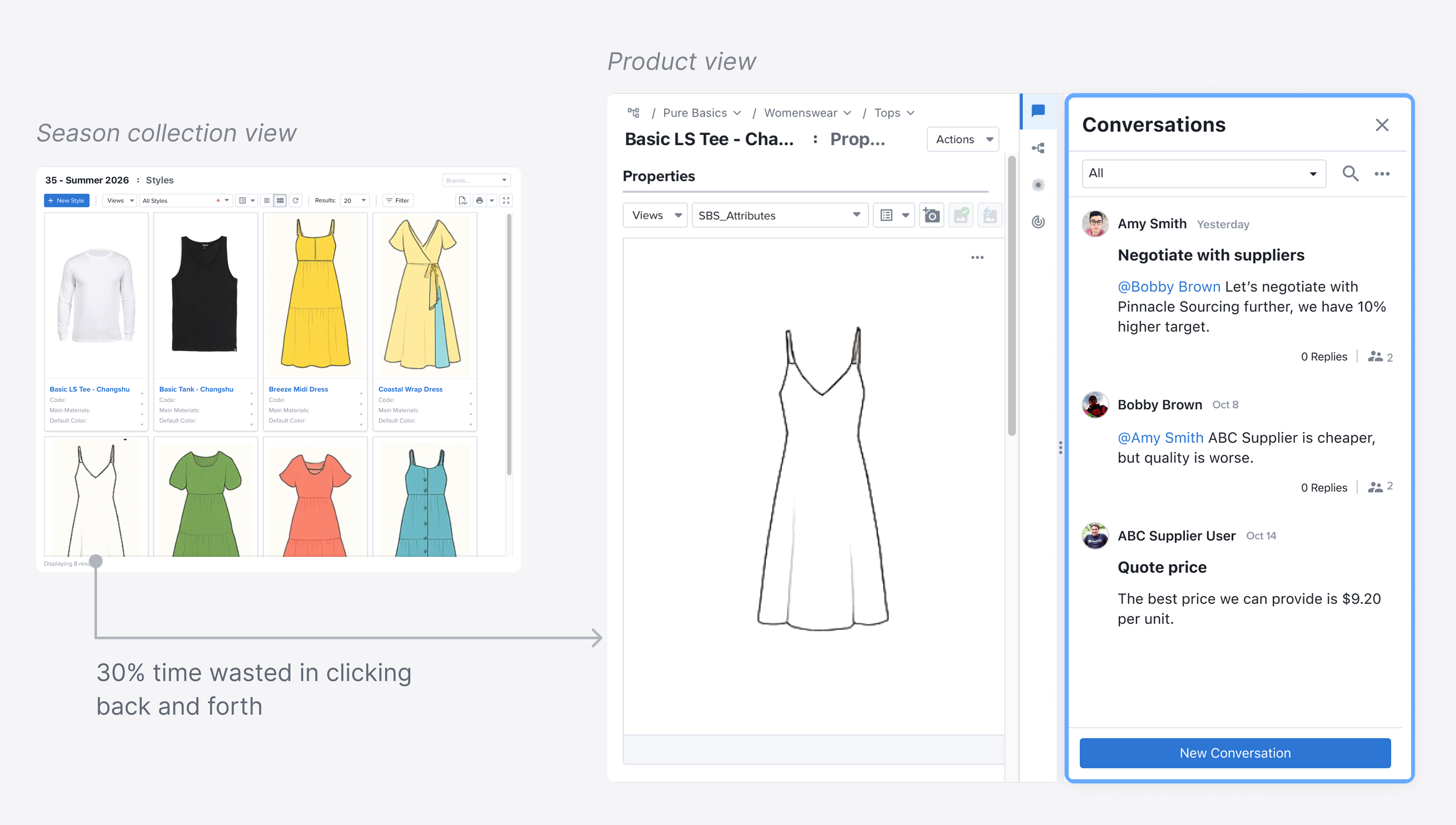Expand the Actions dropdown
The image size is (1456, 825).
[963, 139]
